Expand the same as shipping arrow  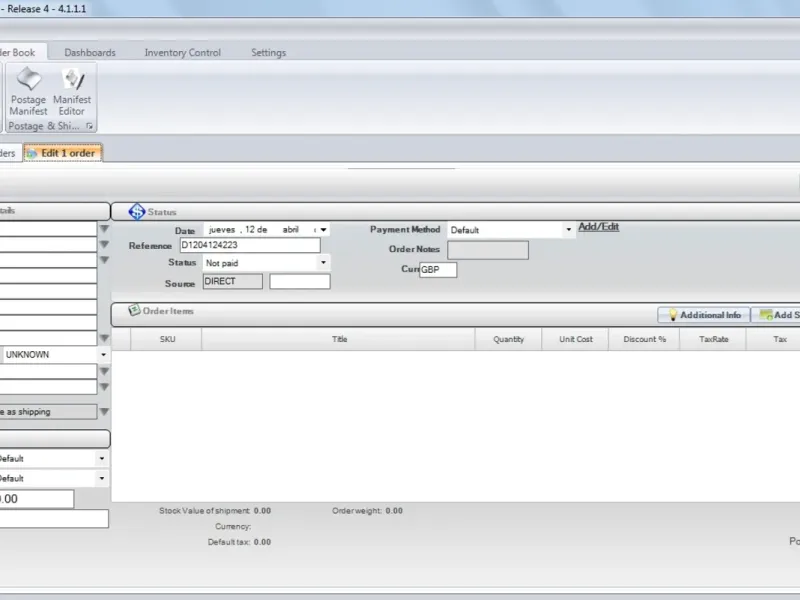point(104,411)
